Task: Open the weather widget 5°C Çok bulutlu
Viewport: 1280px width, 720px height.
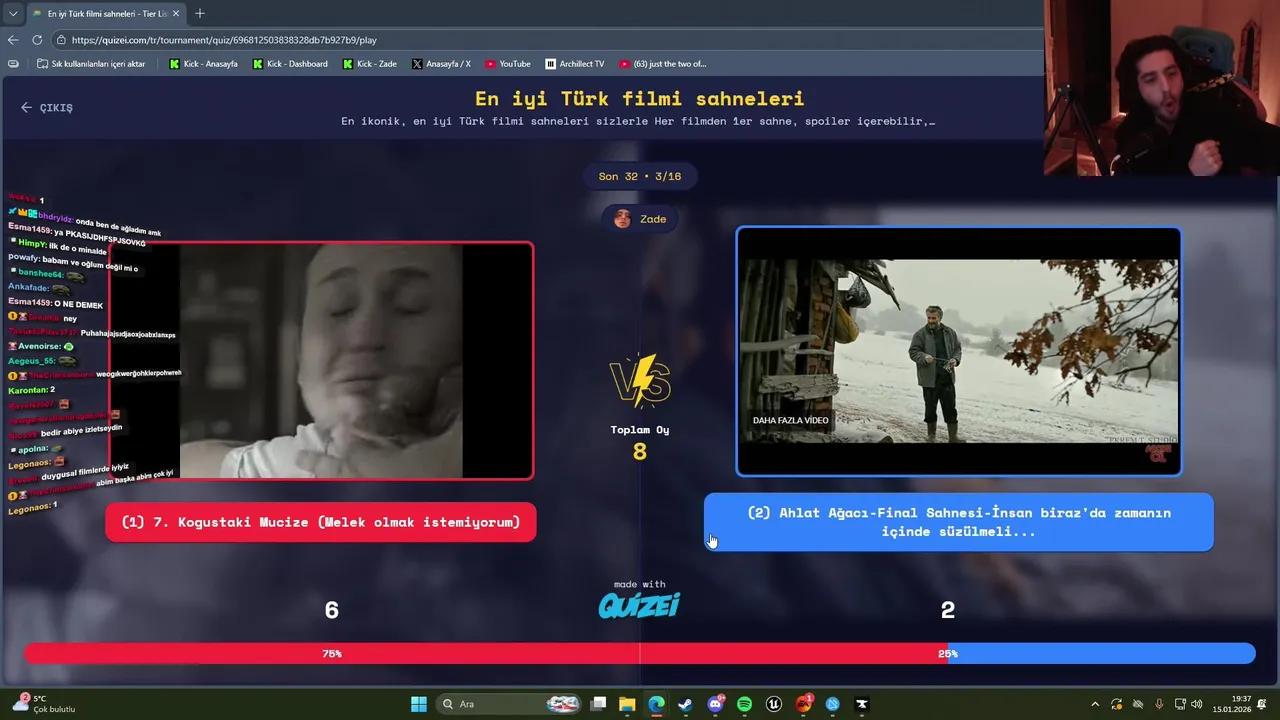Action: 45,704
